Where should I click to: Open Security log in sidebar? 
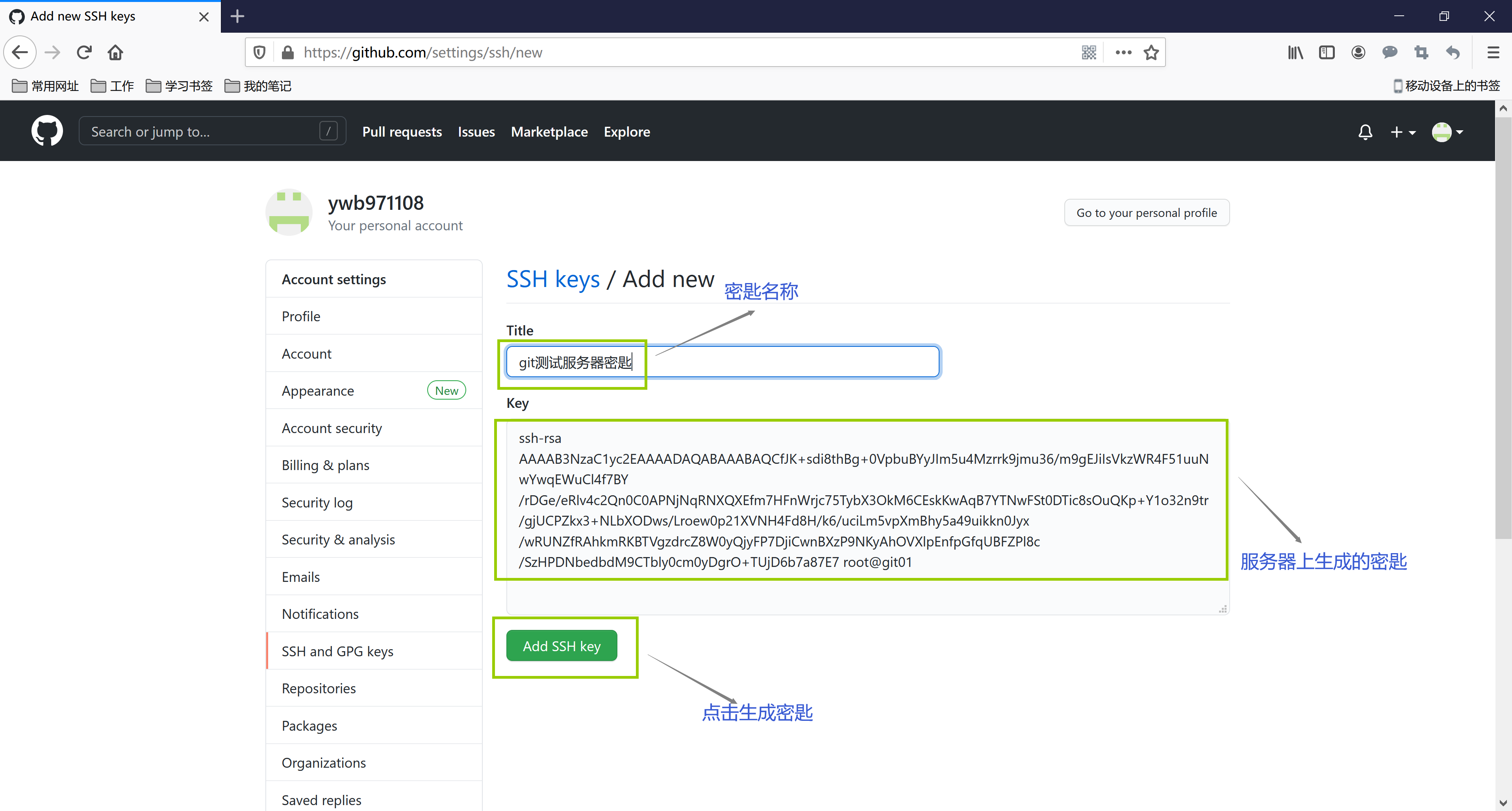[x=374, y=502]
